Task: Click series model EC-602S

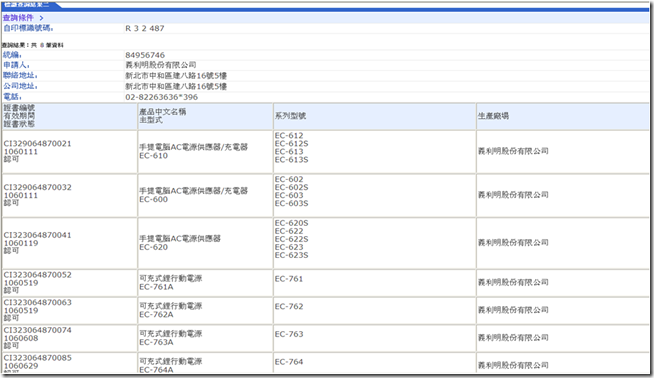Action: coord(292,187)
